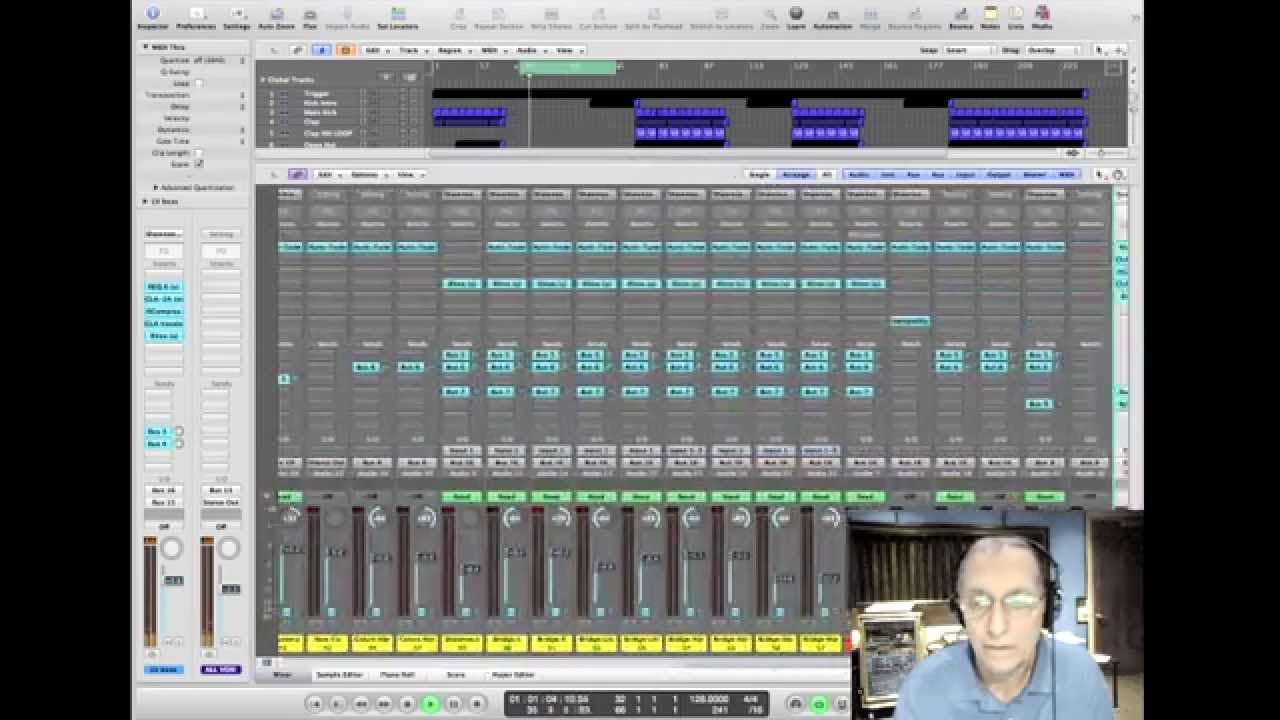Toggle the Arrange link (chain) button
Image resolution: width=1280 pixels, height=720 pixels.
297,50
